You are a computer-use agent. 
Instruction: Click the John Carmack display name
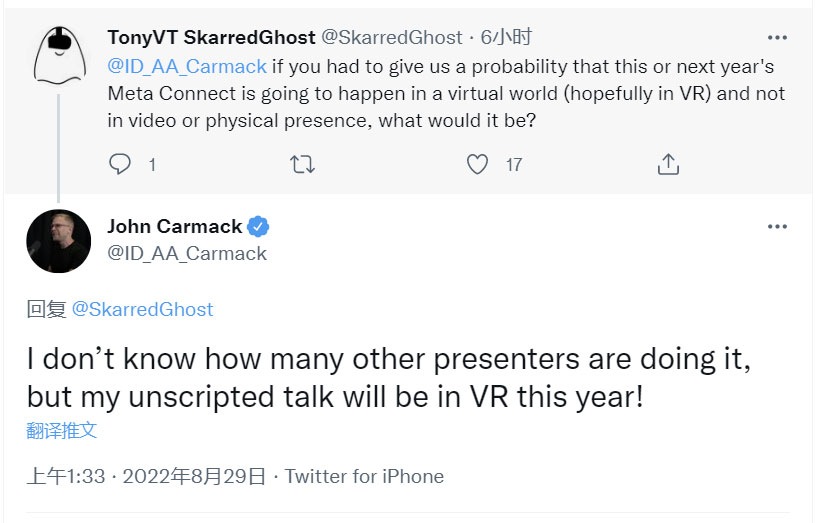[x=175, y=227]
